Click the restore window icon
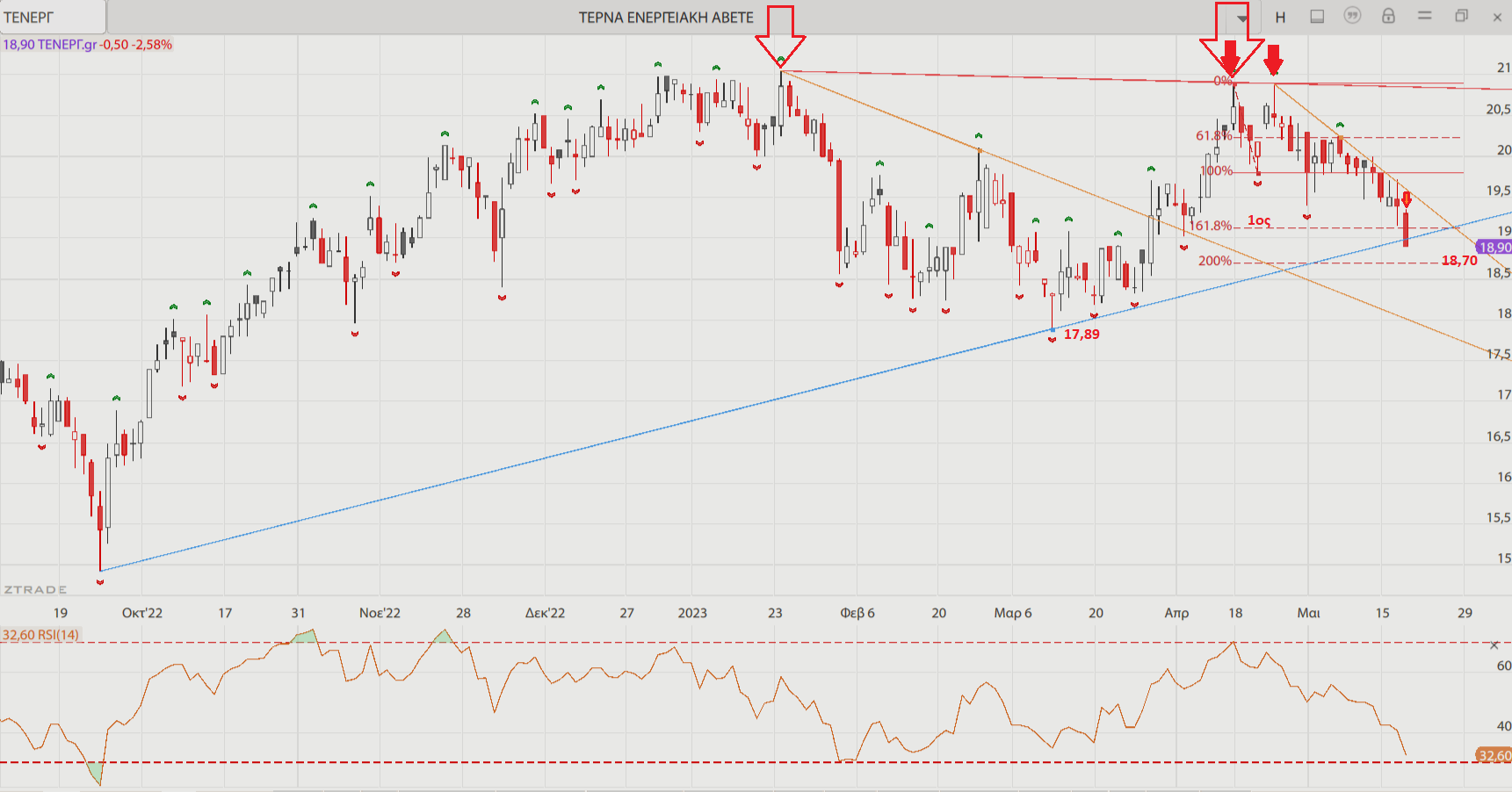This screenshot has width=1512, height=792. pyautogui.click(x=1461, y=16)
